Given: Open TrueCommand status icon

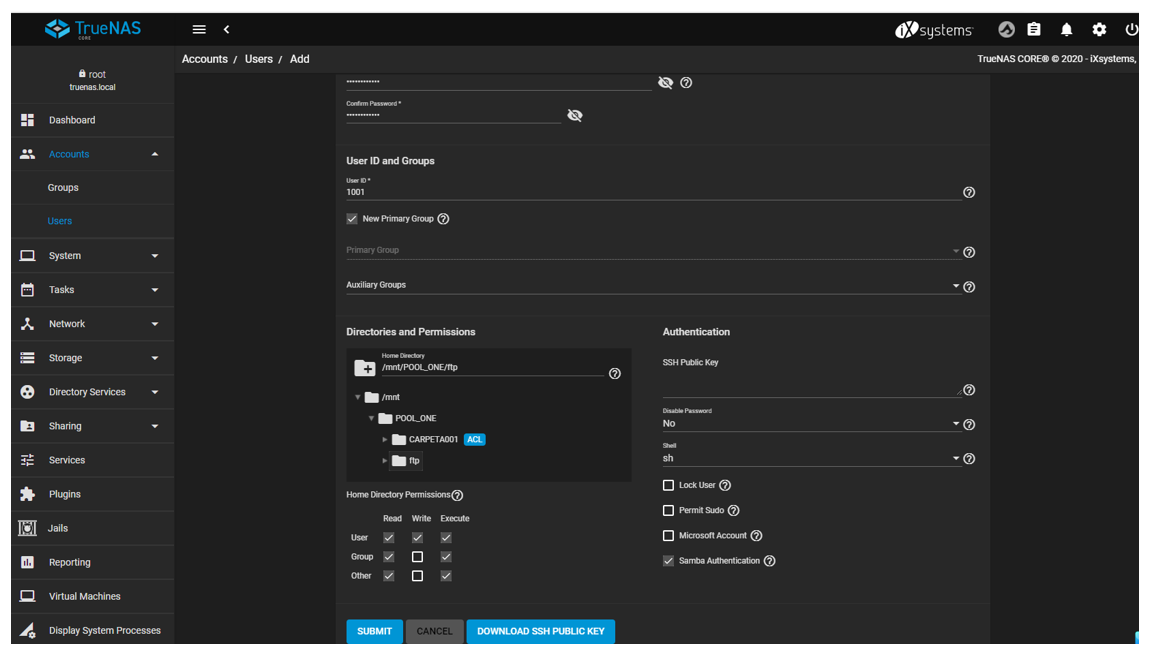Looking at the screenshot, I should pyautogui.click(x=1006, y=29).
